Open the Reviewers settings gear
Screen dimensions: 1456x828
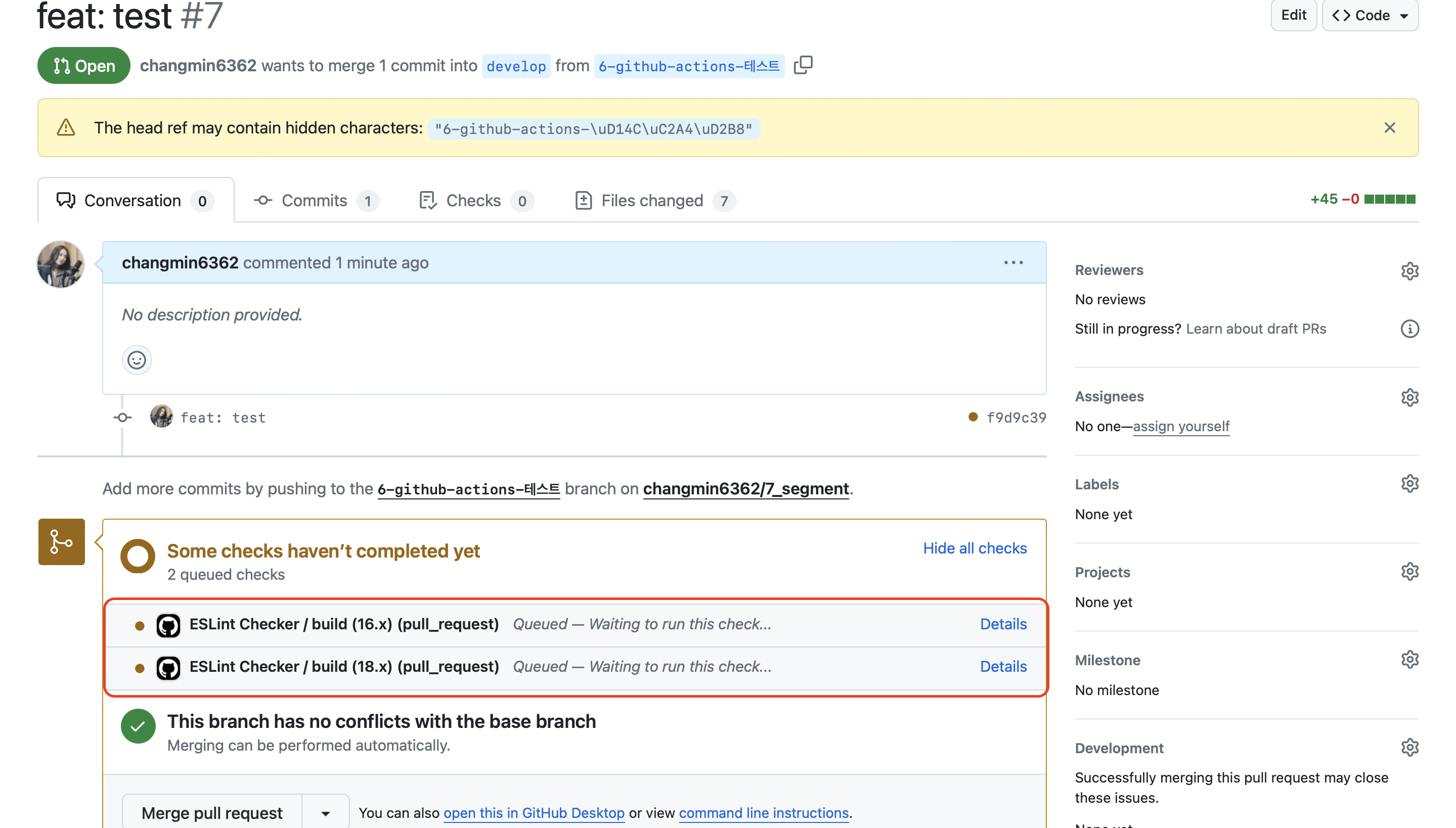coord(1409,271)
